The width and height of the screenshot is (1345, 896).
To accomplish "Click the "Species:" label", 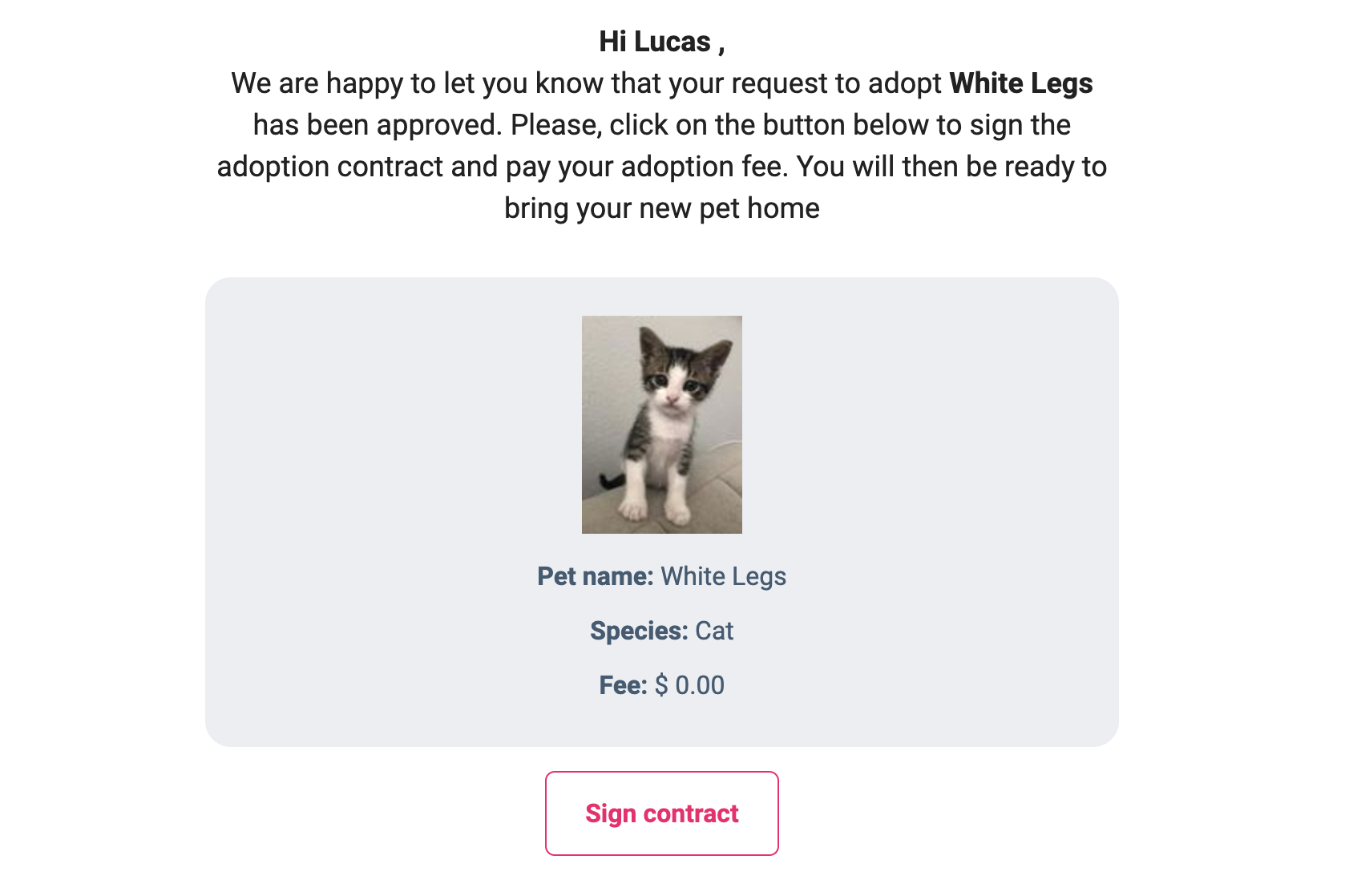I will coord(639,631).
